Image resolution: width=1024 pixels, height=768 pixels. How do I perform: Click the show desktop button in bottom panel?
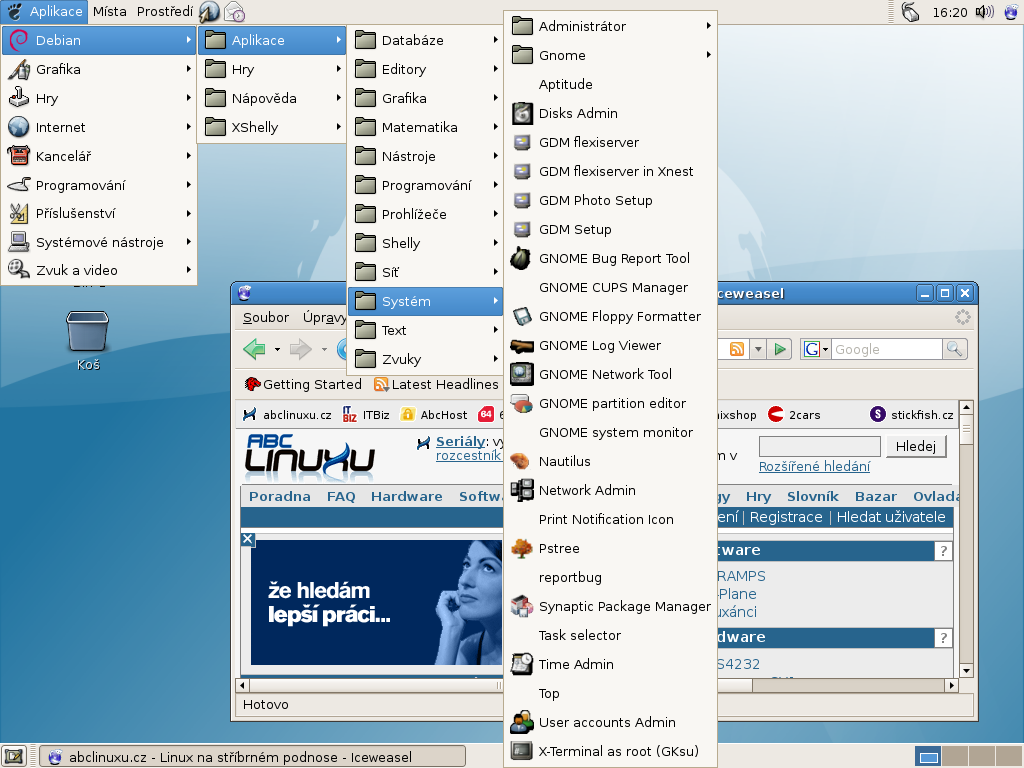point(14,757)
